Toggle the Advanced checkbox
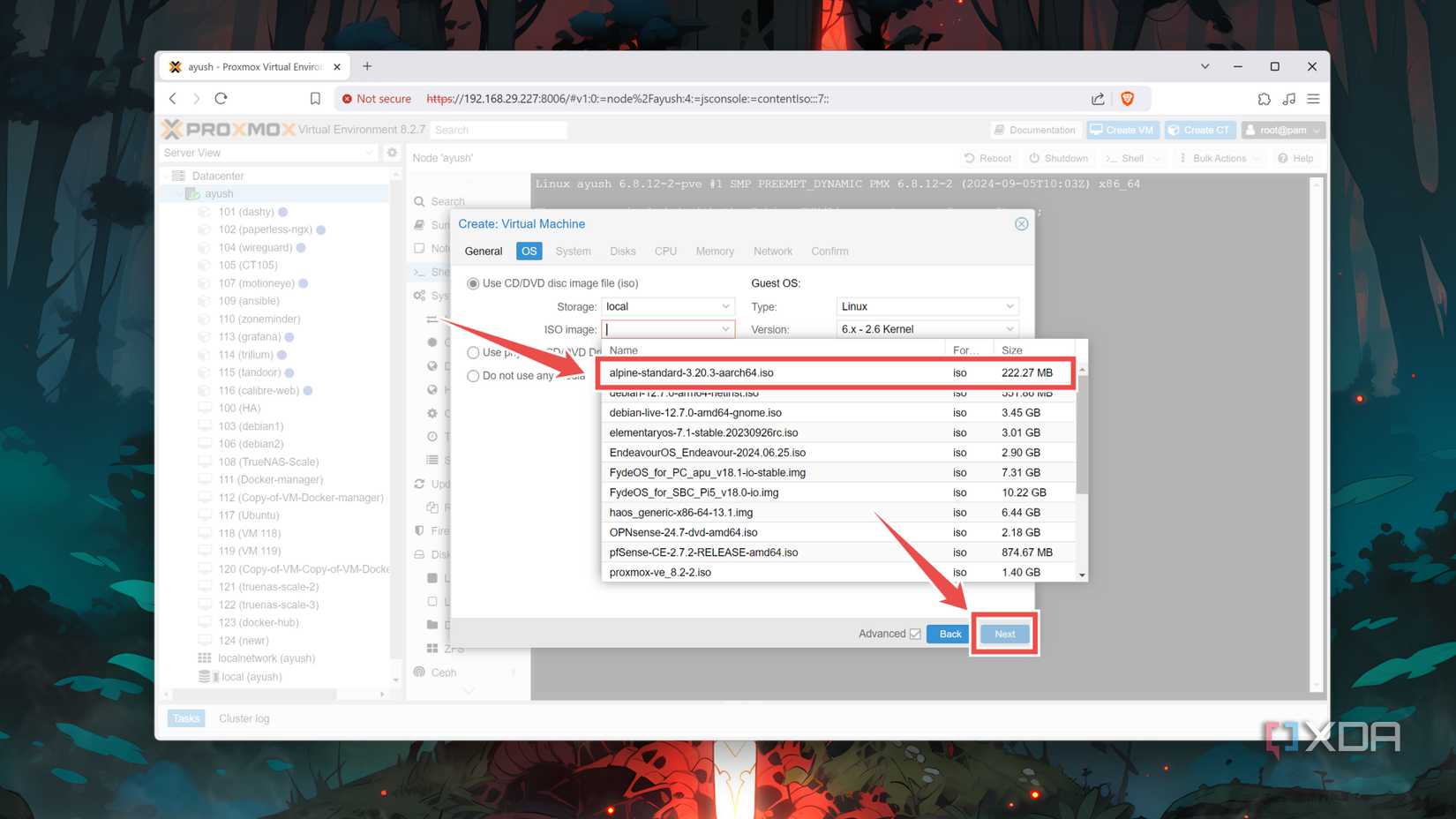This screenshot has width=1456, height=819. pos(916,633)
